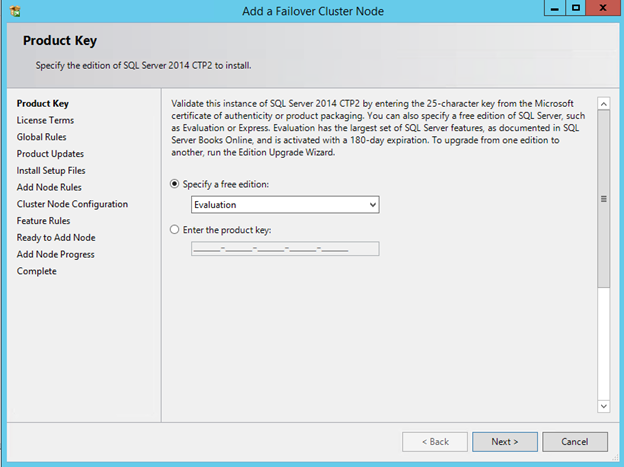This screenshot has height=467, width=624.
Task: Click the Next button
Action: pos(504,441)
